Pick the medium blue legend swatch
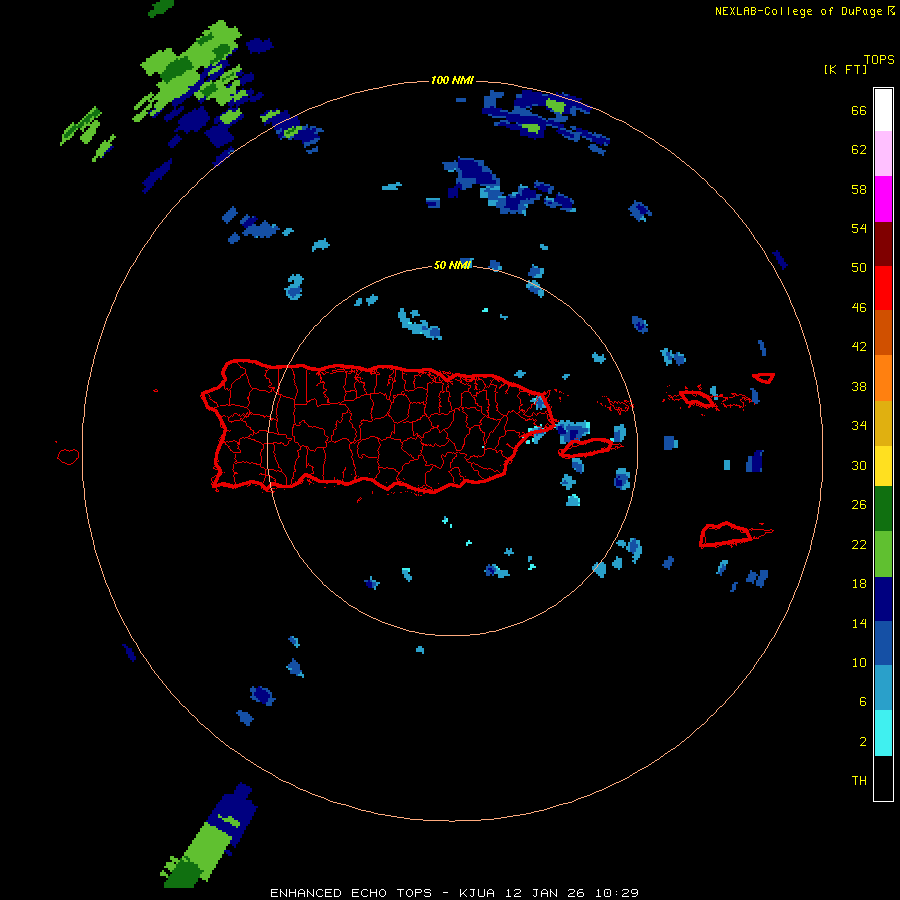The image size is (900, 900). click(x=883, y=643)
